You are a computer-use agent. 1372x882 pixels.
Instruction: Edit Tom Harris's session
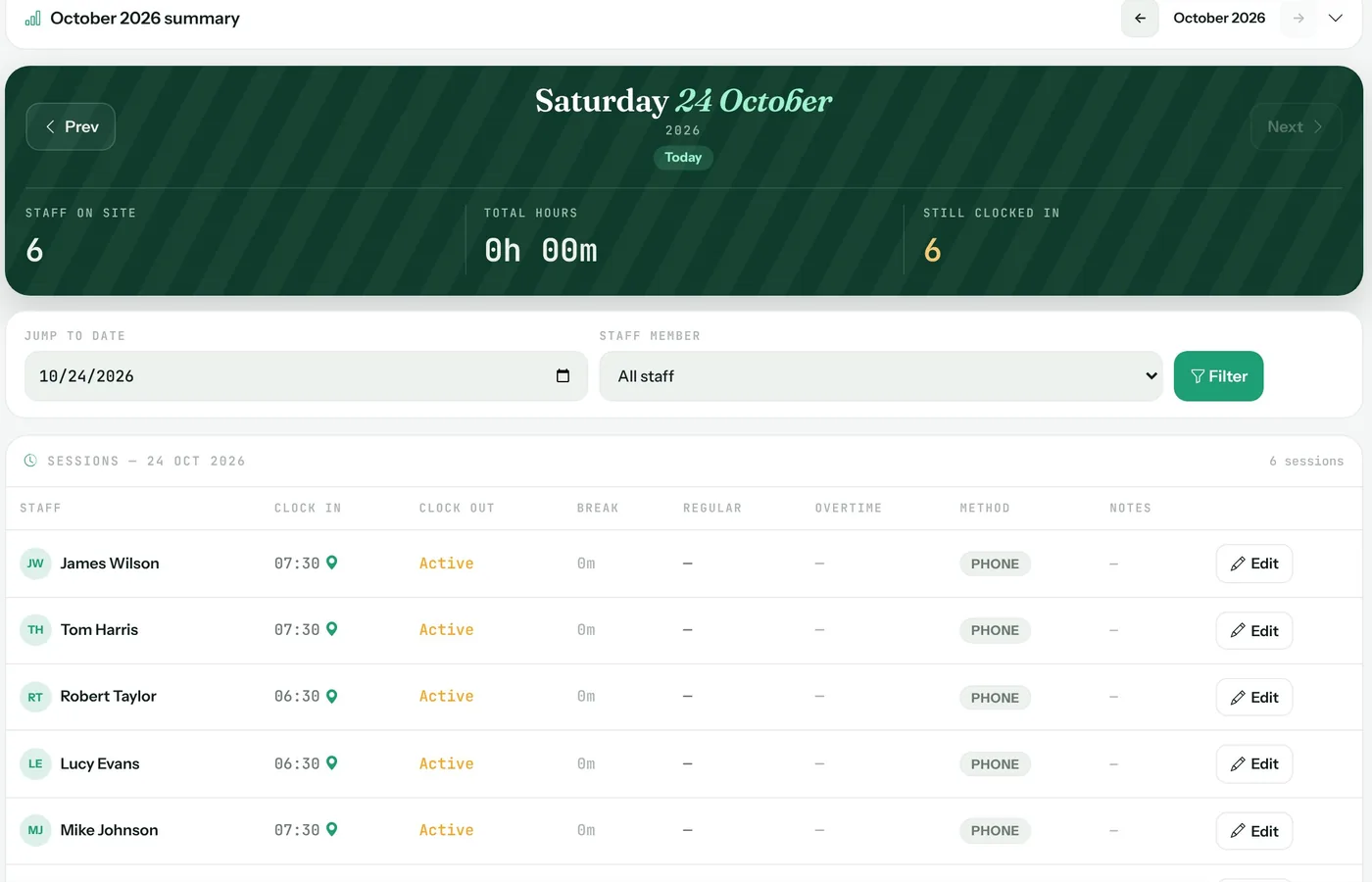[x=1253, y=630]
